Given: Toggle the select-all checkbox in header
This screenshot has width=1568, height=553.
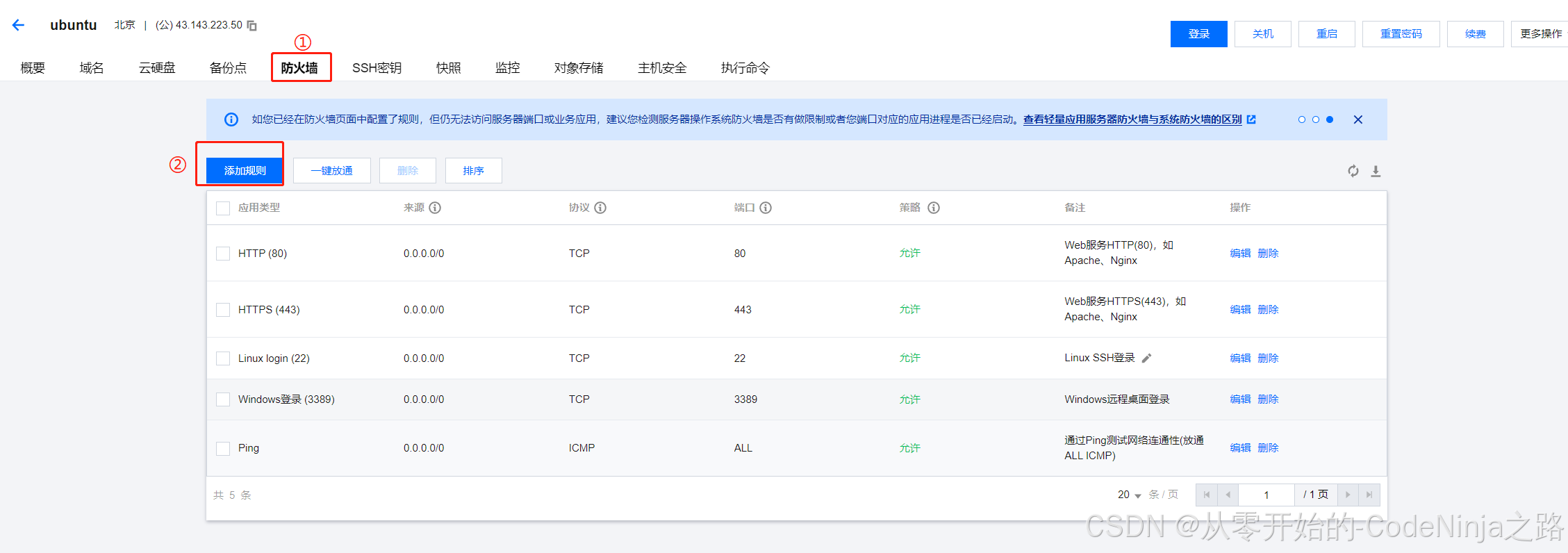Looking at the screenshot, I should (x=223, y=208).
